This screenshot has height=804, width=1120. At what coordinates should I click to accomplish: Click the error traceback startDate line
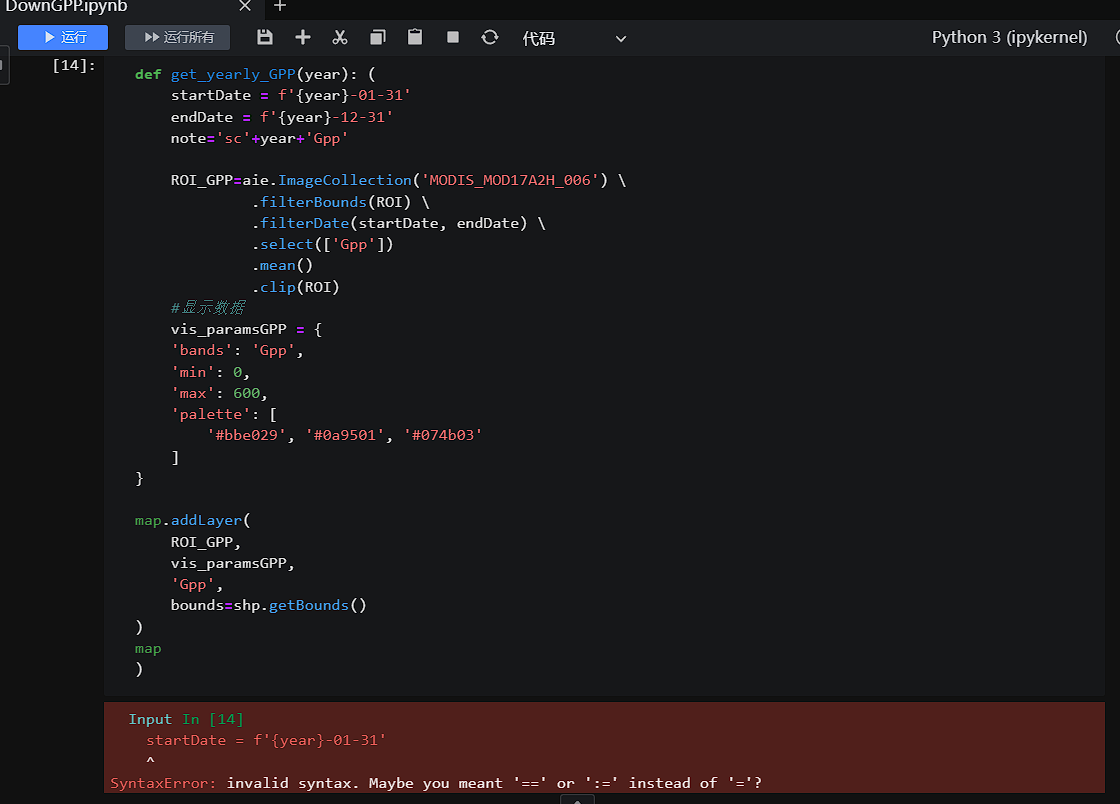tap(266, 740)
